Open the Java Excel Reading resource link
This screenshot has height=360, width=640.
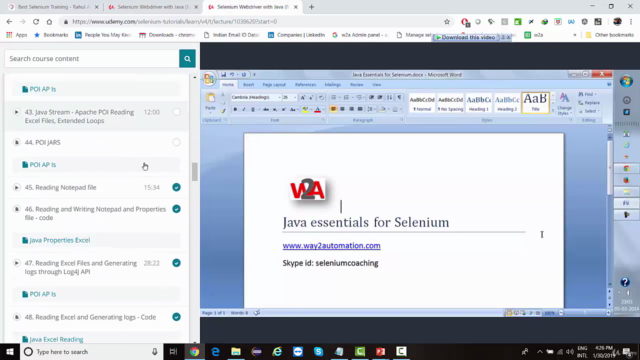coord(56,339)
